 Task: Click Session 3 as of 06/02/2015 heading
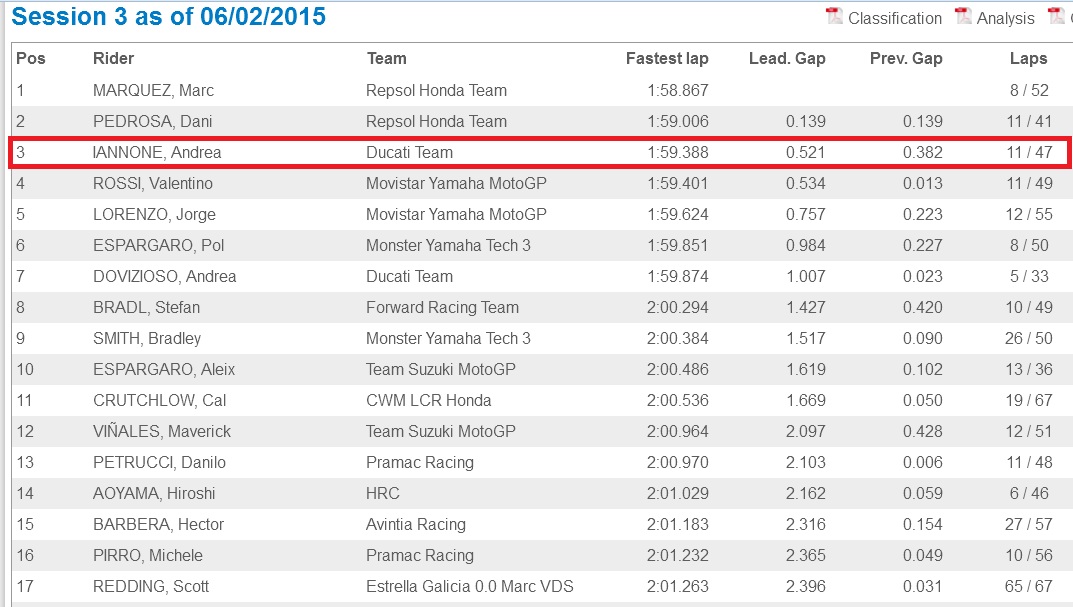pyautogui.click(x=168, y=16)
